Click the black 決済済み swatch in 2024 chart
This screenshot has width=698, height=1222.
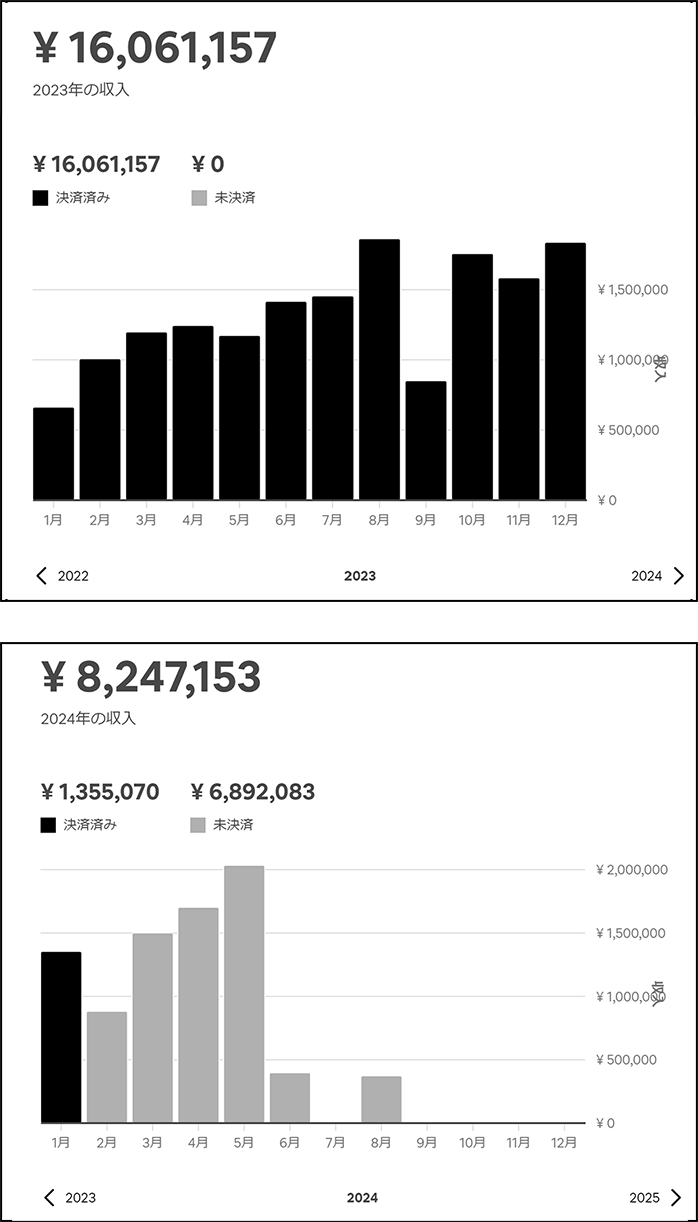tap(48, 825)
